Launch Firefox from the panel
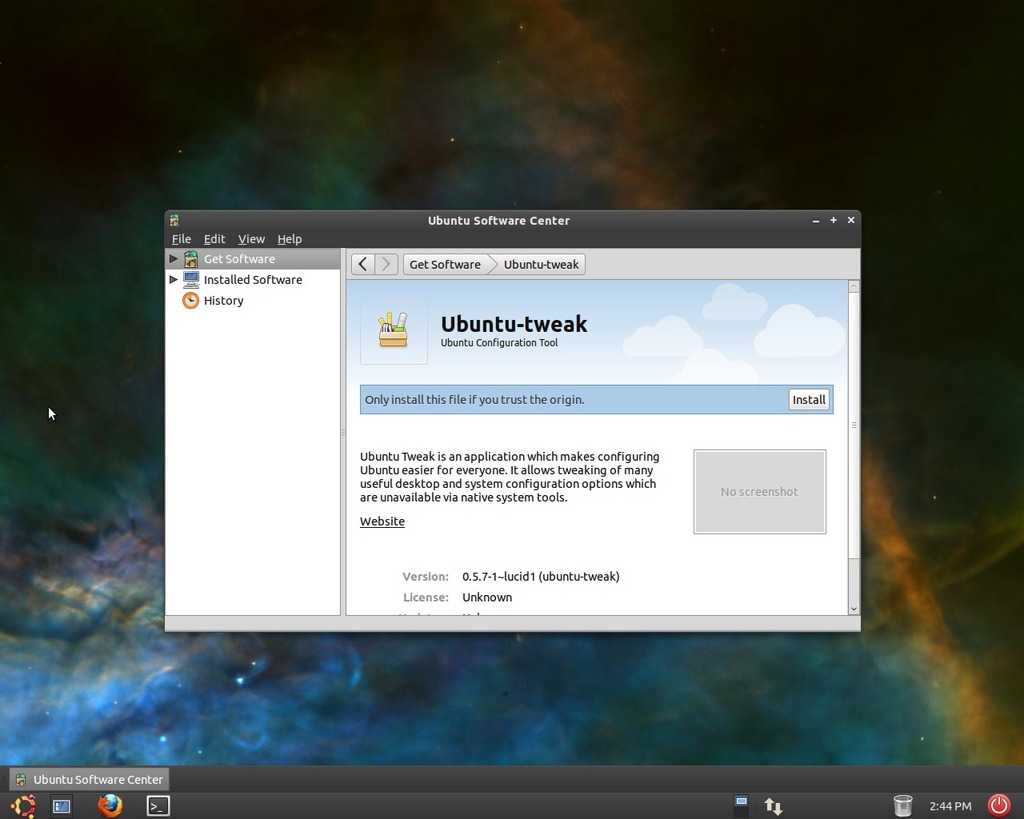 click(x=110, y=806)
